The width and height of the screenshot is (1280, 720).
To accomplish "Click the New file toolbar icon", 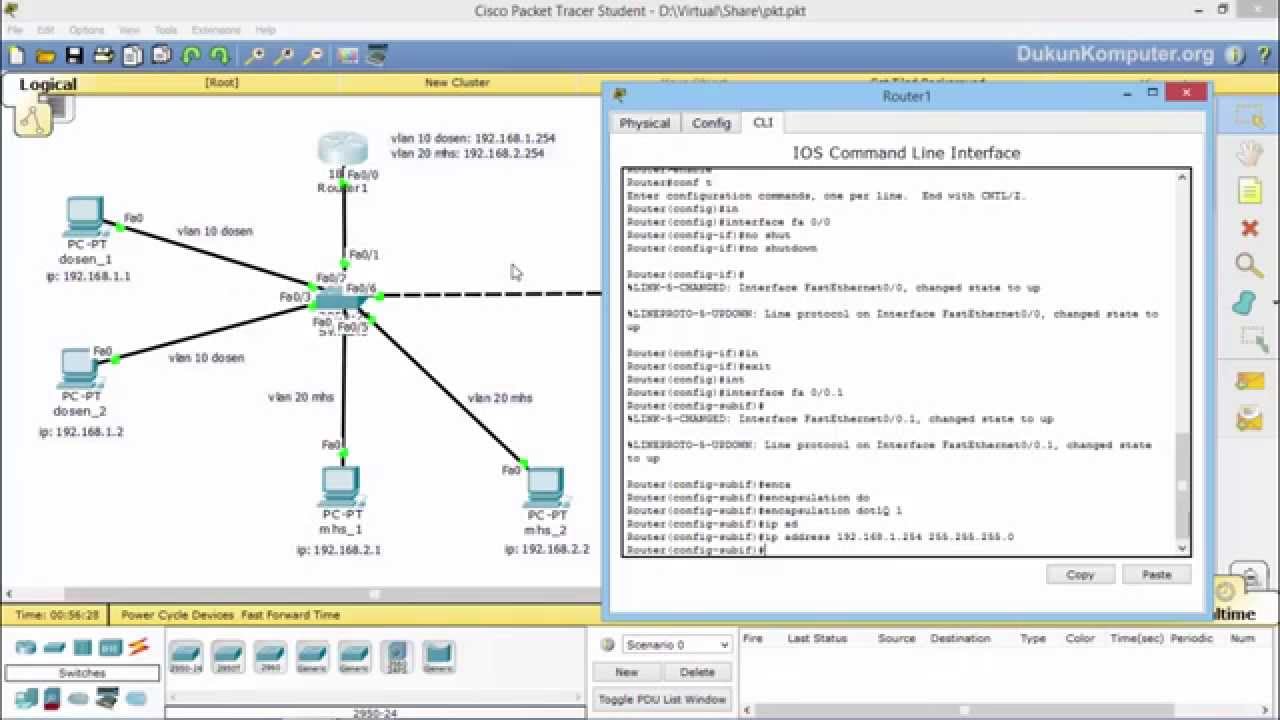I will click(x=17, y=56).
